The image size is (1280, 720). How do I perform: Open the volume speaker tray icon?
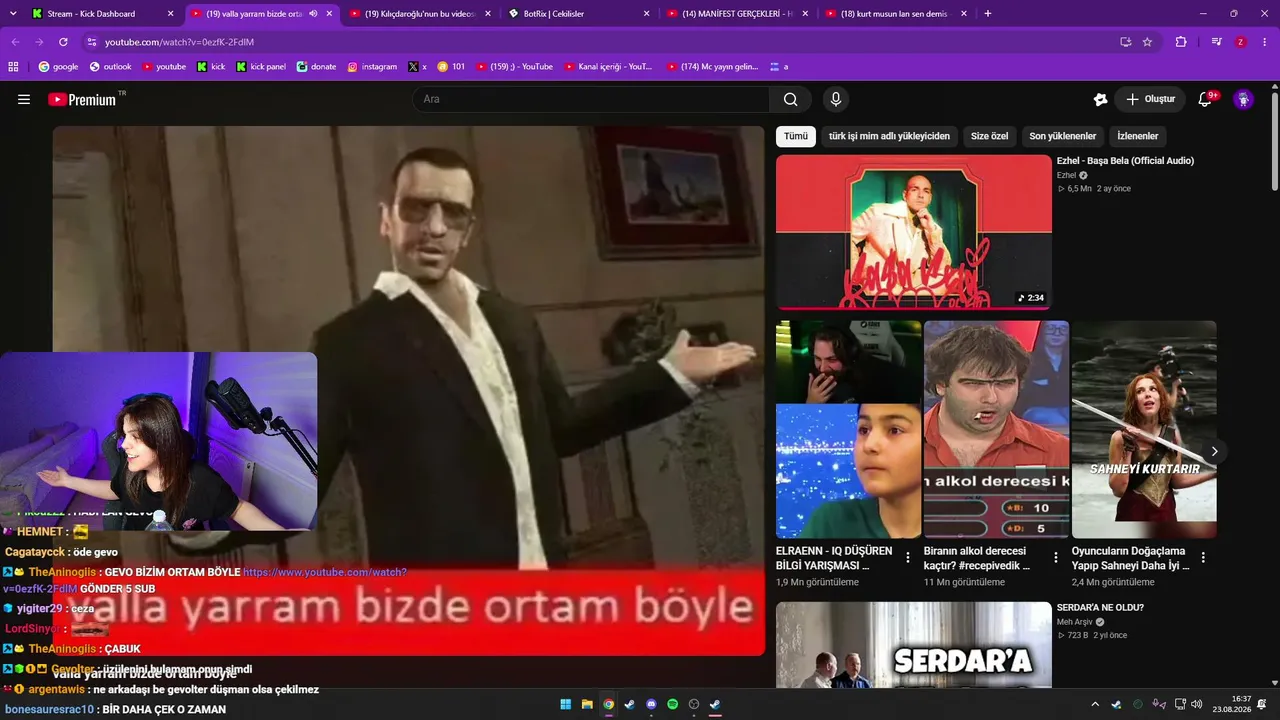[x=1197, y=704]
